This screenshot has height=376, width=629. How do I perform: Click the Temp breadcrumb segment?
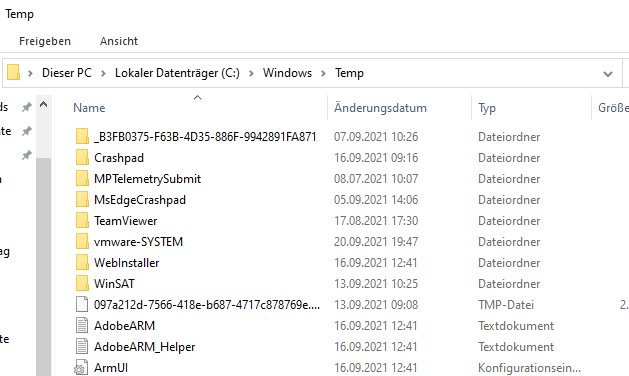tap(349, 73)
